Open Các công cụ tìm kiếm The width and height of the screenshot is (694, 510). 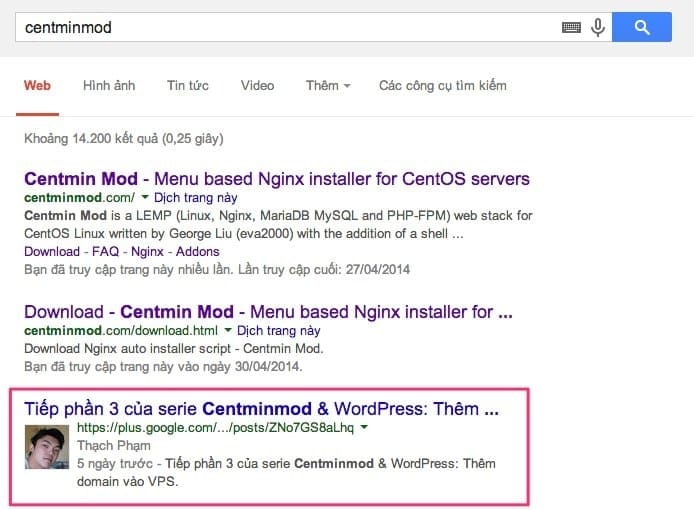(443, 85)
